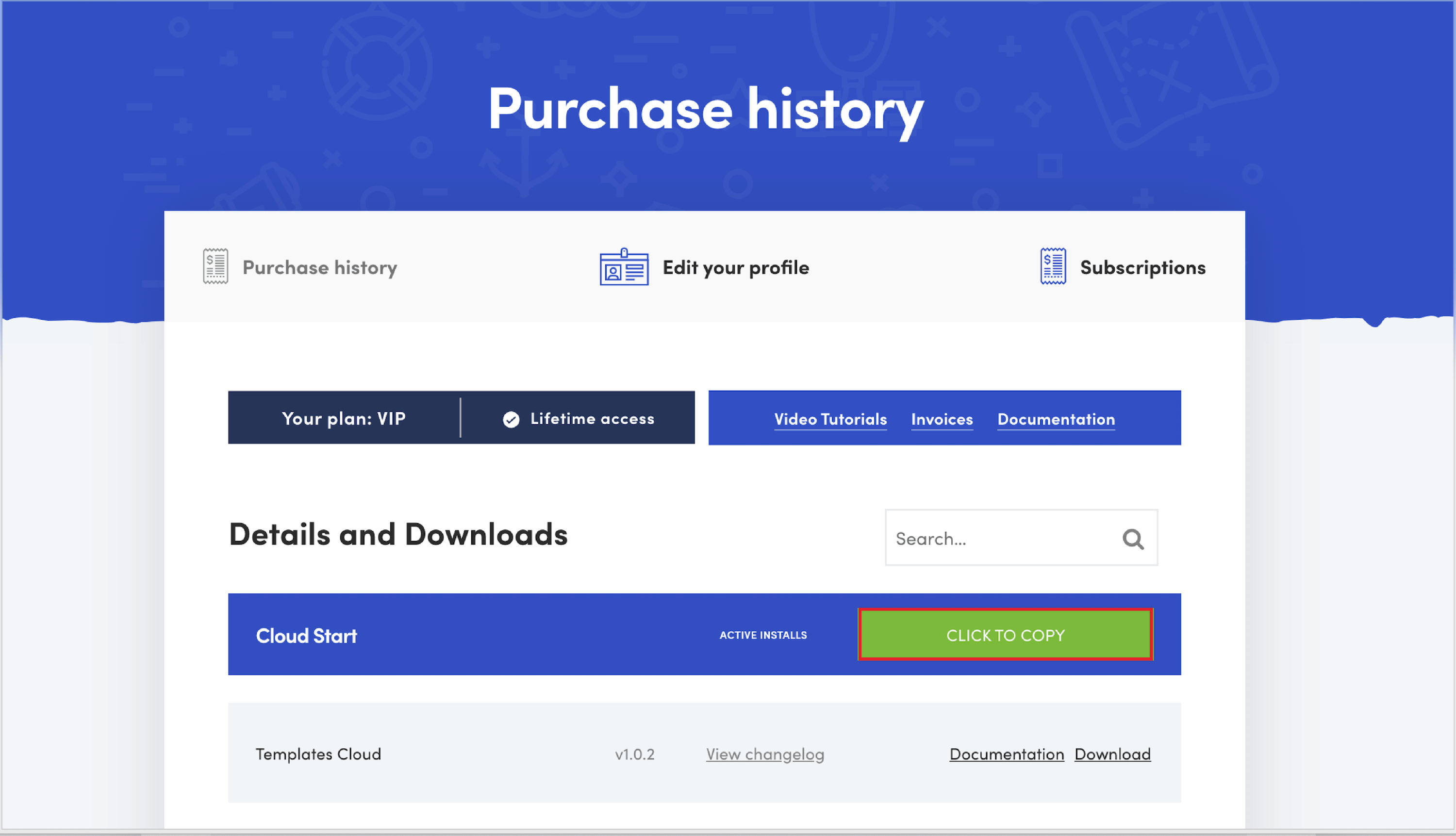The height and width of the screenshot is (836, 1456).
Task: Focus the Search input field
Action: tap(999, 539)
